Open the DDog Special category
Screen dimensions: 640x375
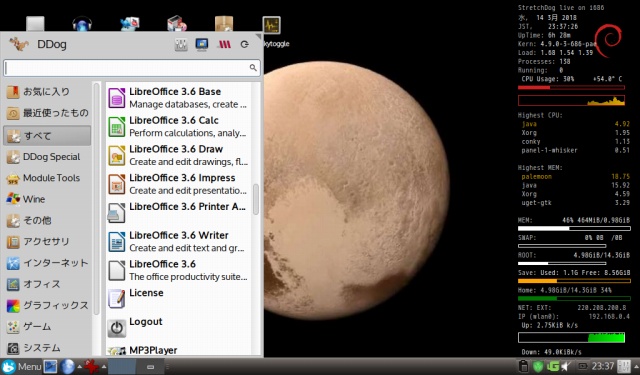47,157
